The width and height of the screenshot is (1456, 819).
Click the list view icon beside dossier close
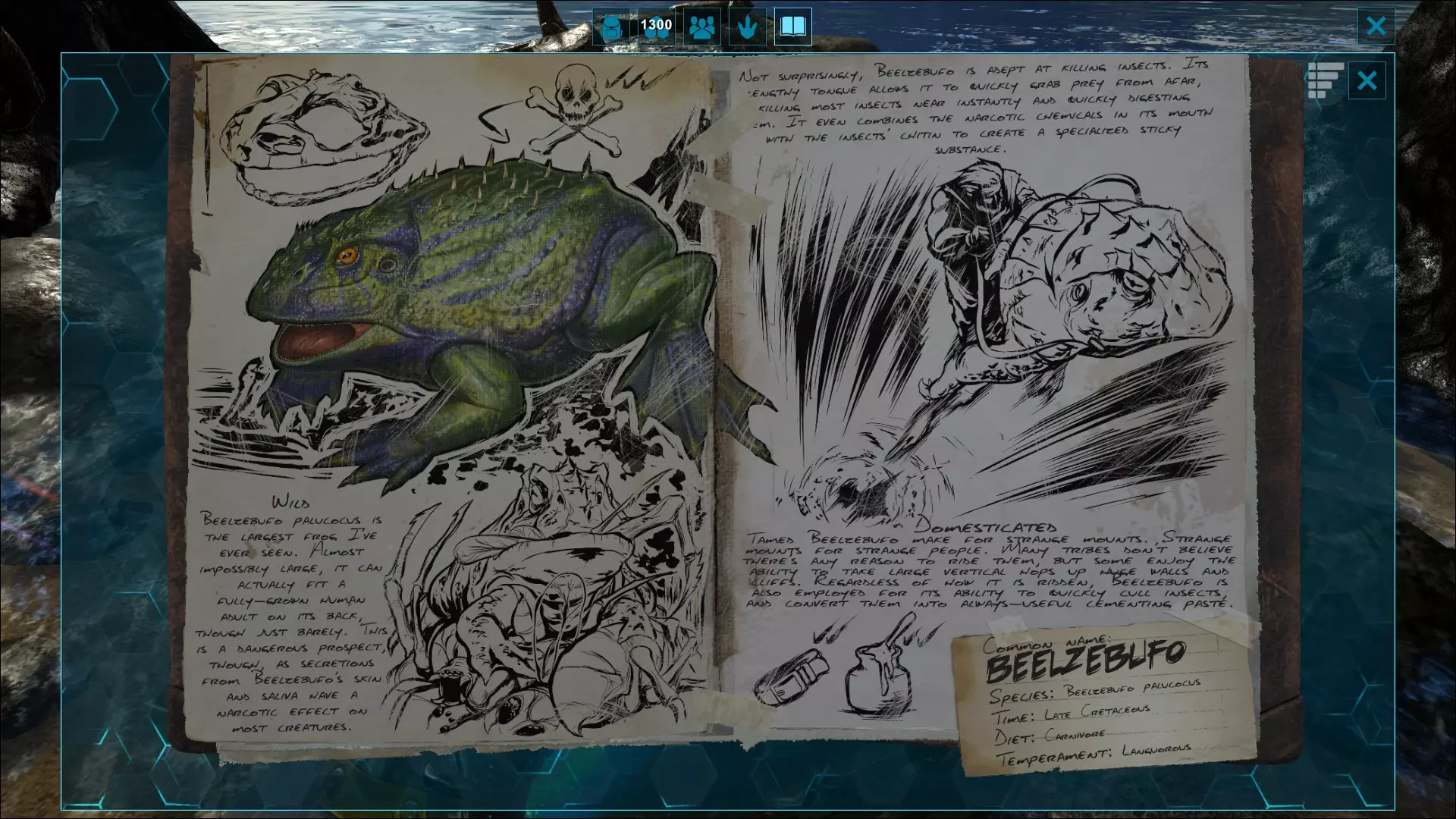pyautogui.click(x=1325, y=80)
